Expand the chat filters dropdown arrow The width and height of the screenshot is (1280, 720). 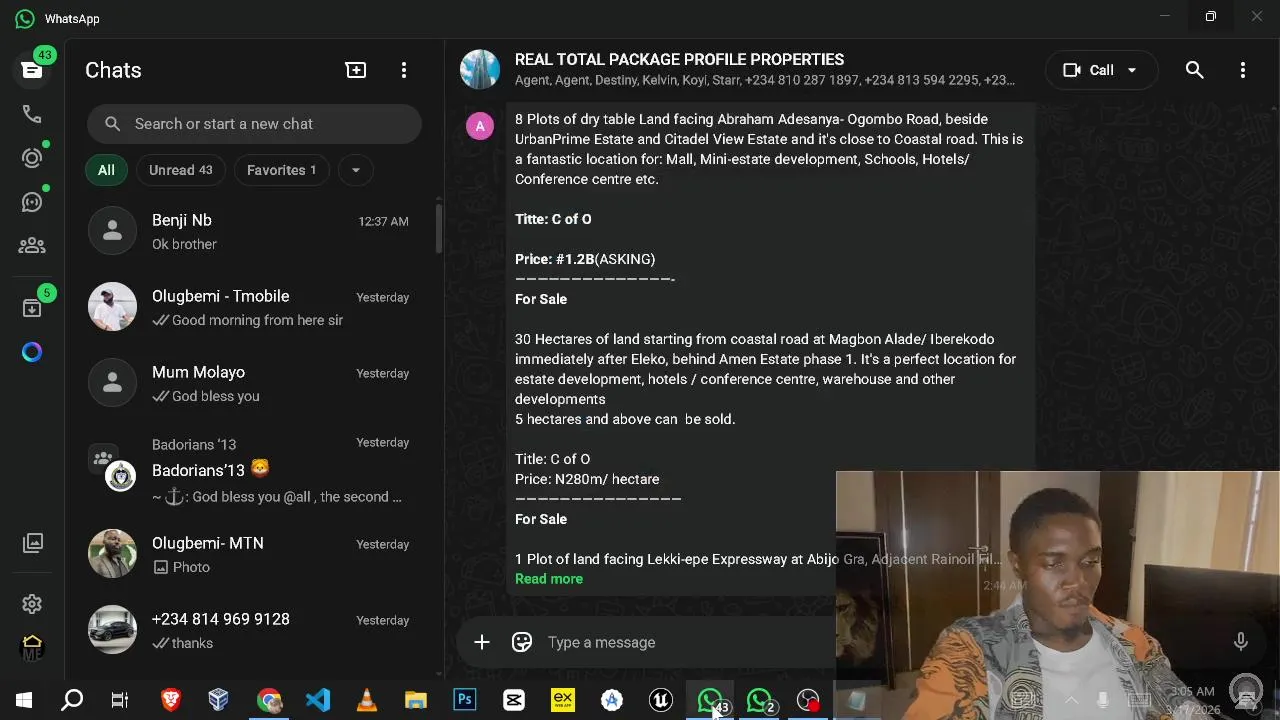[x=355, y=170]
